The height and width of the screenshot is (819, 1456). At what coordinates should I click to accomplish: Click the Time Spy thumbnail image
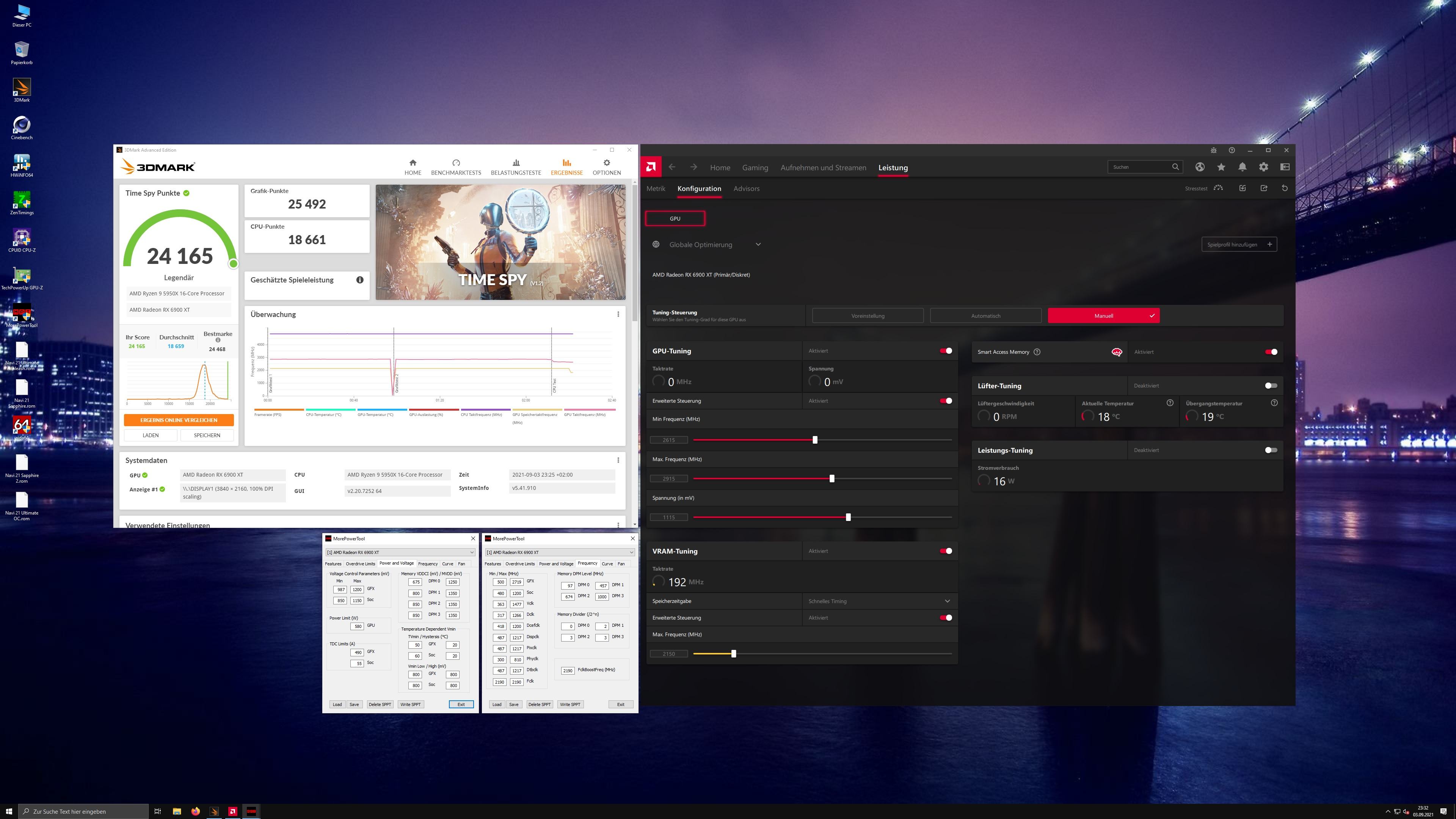pyautogui.click(x=500, y=242)
